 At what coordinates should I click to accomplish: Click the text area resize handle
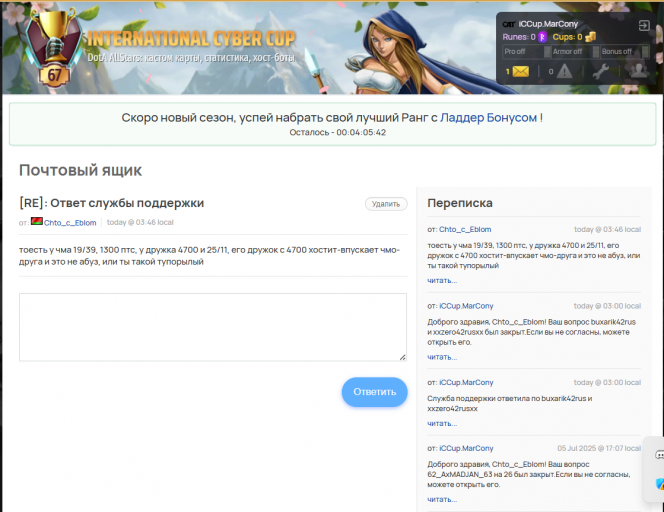402,357
